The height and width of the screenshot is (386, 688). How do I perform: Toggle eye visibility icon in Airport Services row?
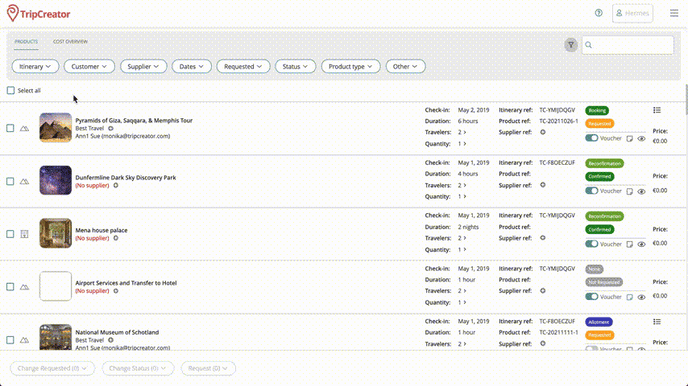coord(641,297)
